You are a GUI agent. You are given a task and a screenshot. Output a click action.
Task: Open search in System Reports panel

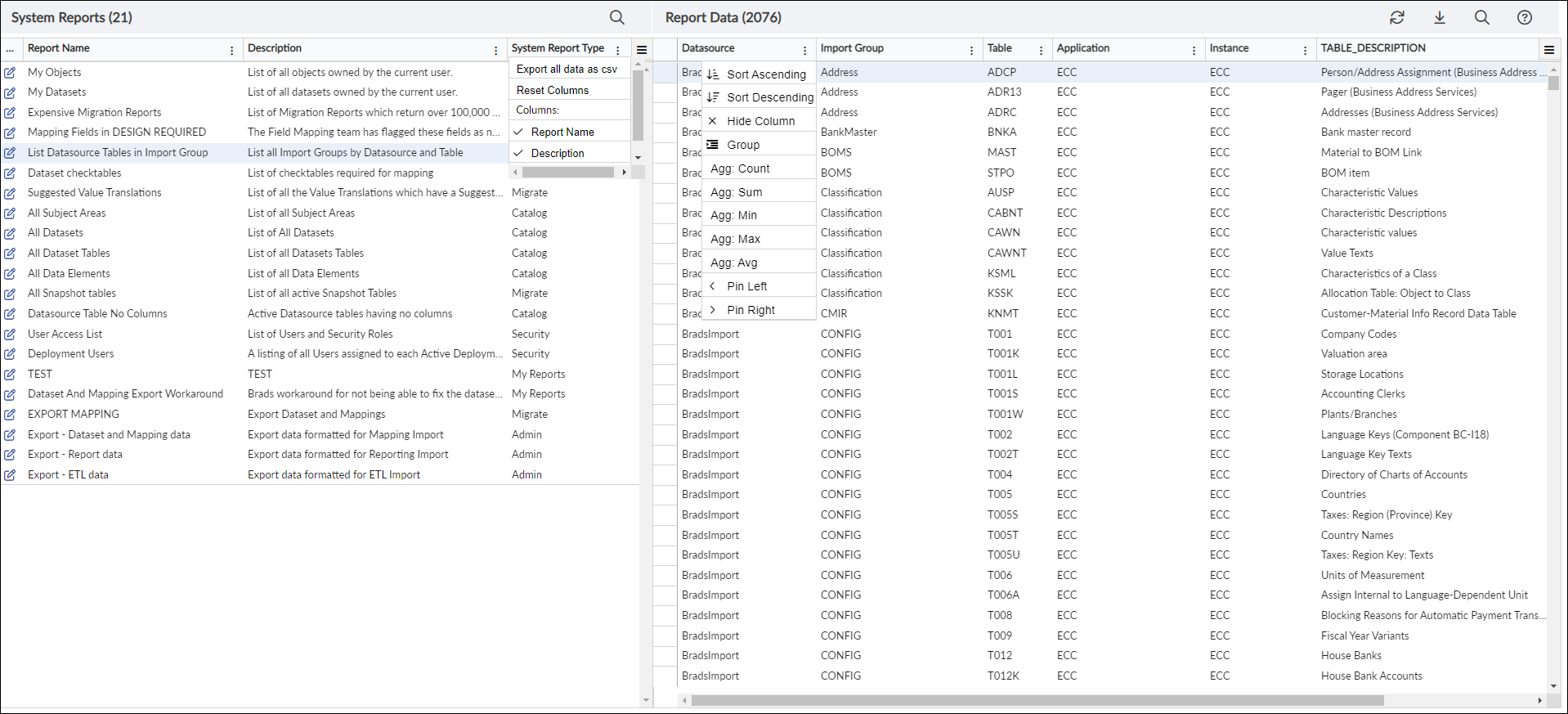click(x=617, y=17)
